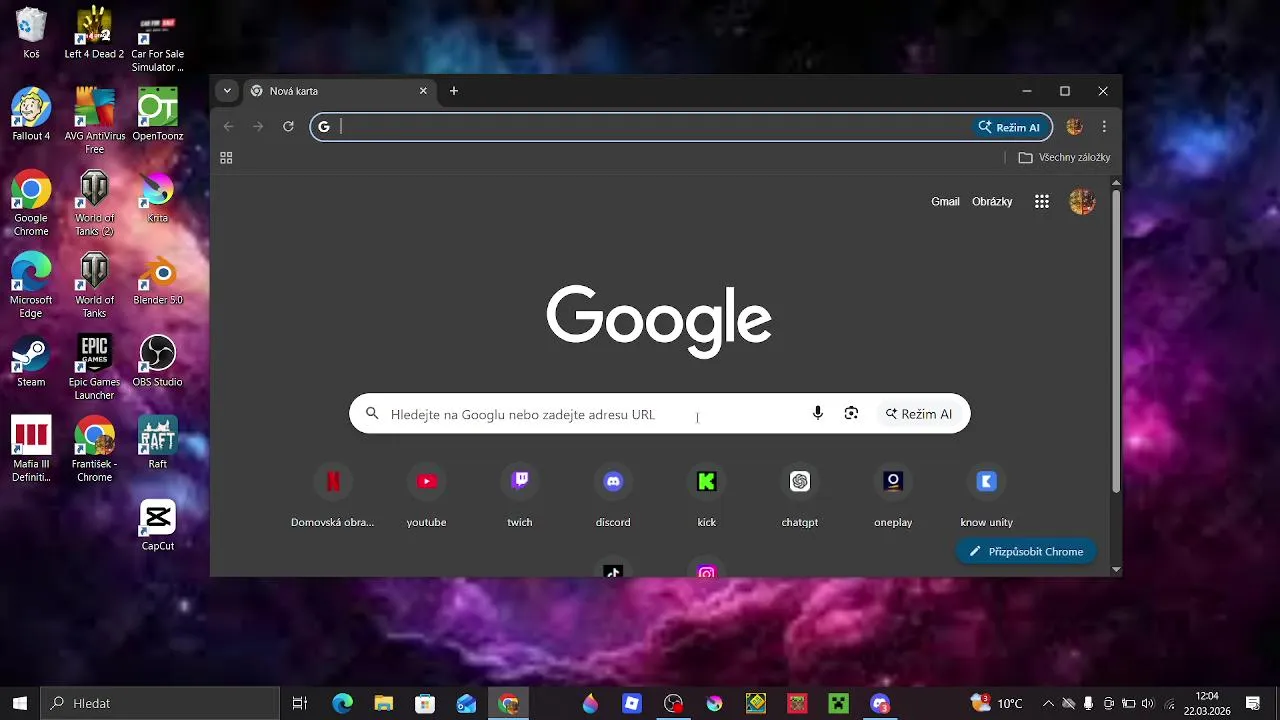Viewport: 1280px width, 720px height.
Task: Open the Chrome three-dot menu
Action: point(1104,127)
